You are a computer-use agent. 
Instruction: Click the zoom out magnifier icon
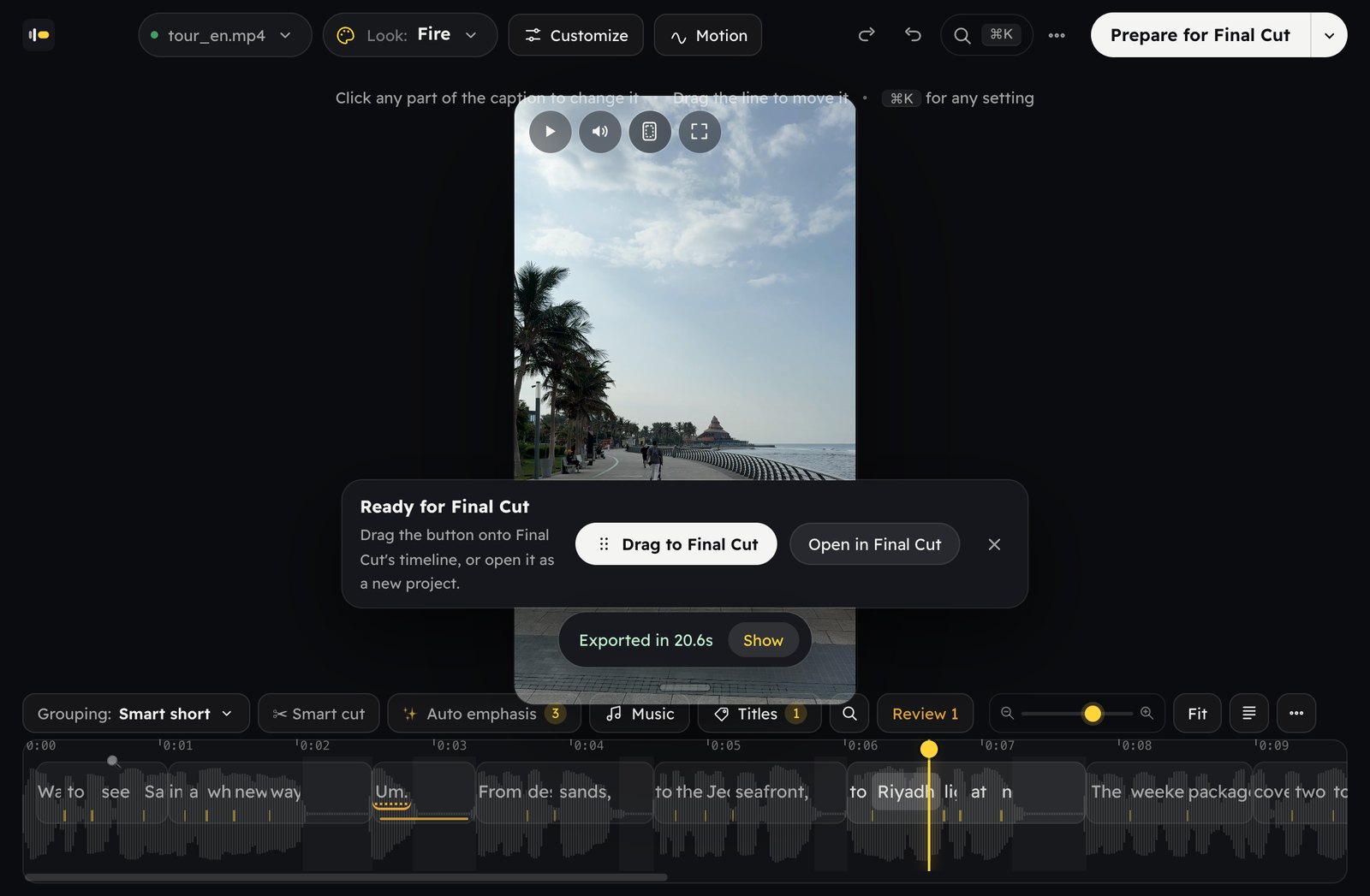tap(1007, 713)
